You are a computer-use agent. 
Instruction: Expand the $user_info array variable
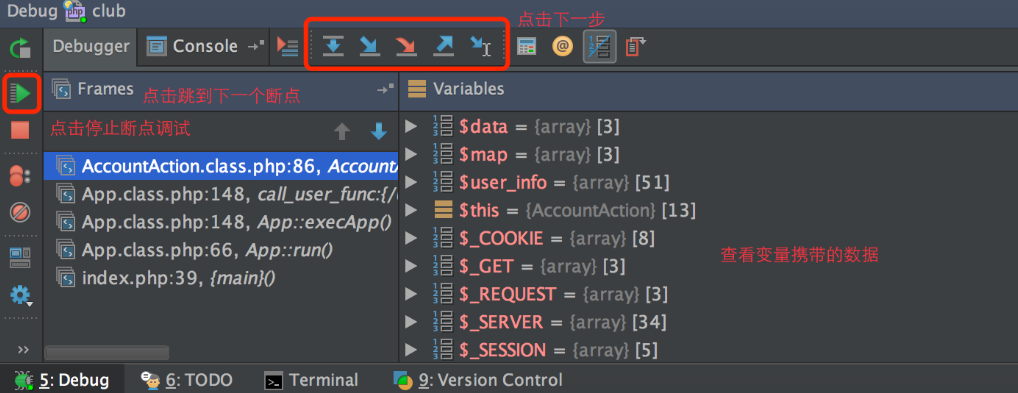click(410, 183)
